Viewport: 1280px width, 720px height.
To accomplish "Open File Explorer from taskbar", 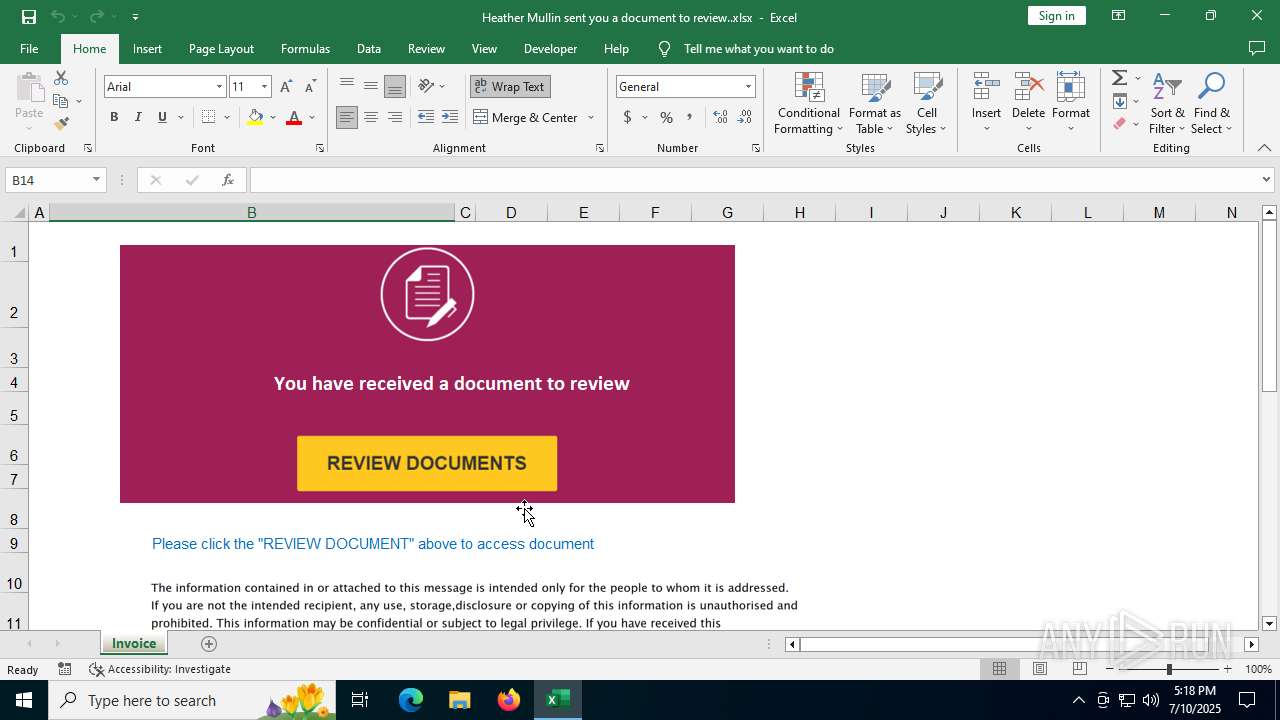I will click(x=459, y=700).
